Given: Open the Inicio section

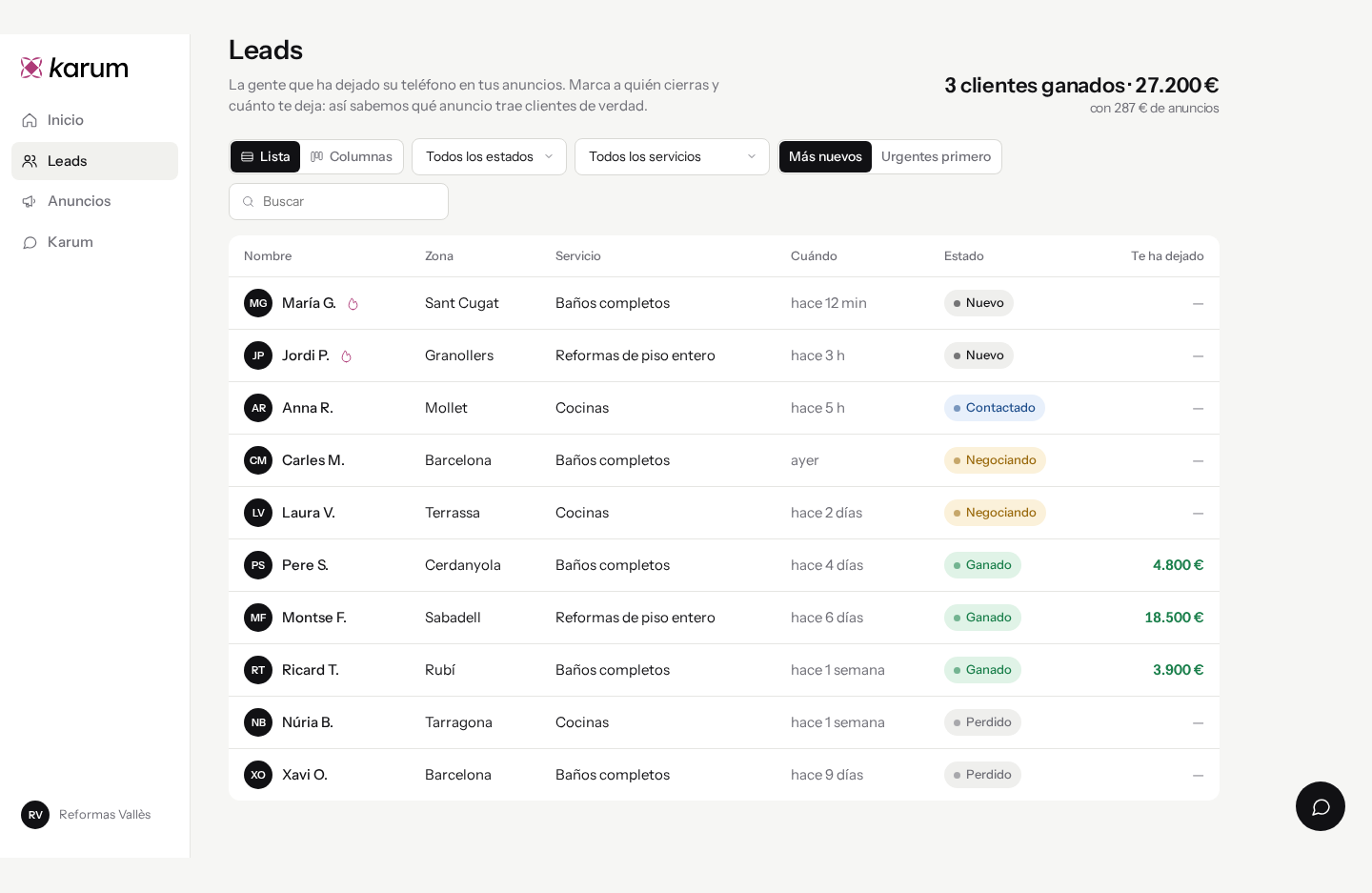Looking at the screenshot, I should (x=94, y=120).
